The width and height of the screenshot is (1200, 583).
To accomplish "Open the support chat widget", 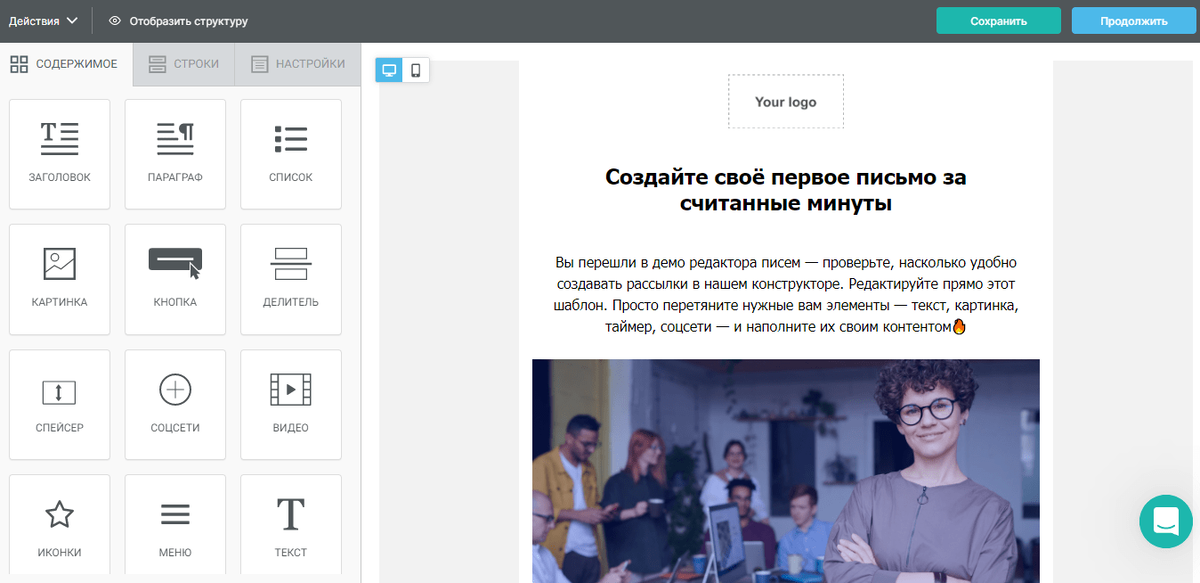I will point(1165,521).
